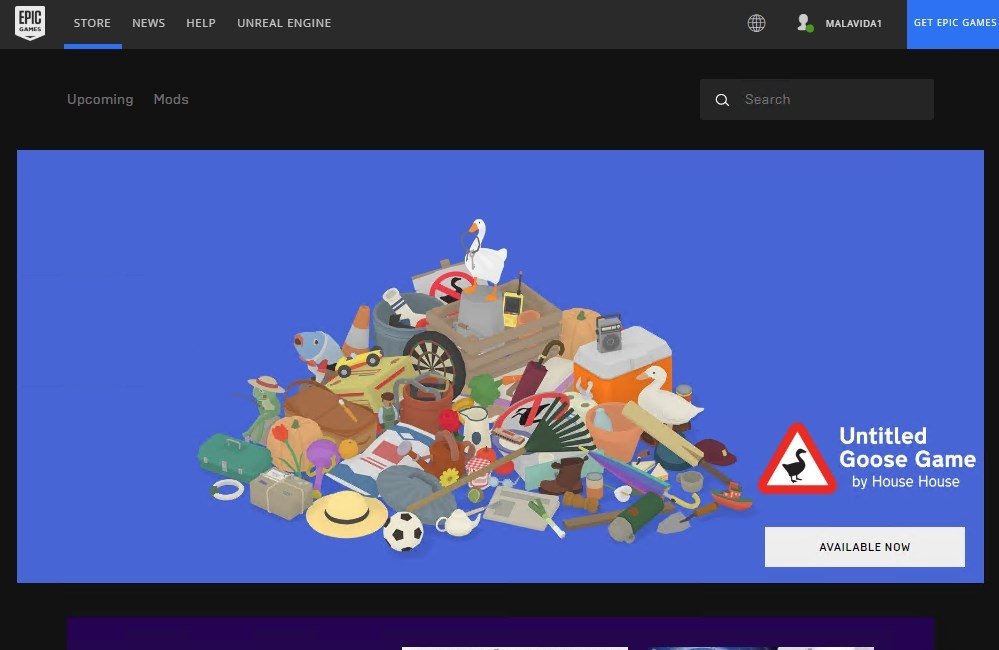Focus the Search input field
Screen dimensions: 999x650
click(817, 99)
